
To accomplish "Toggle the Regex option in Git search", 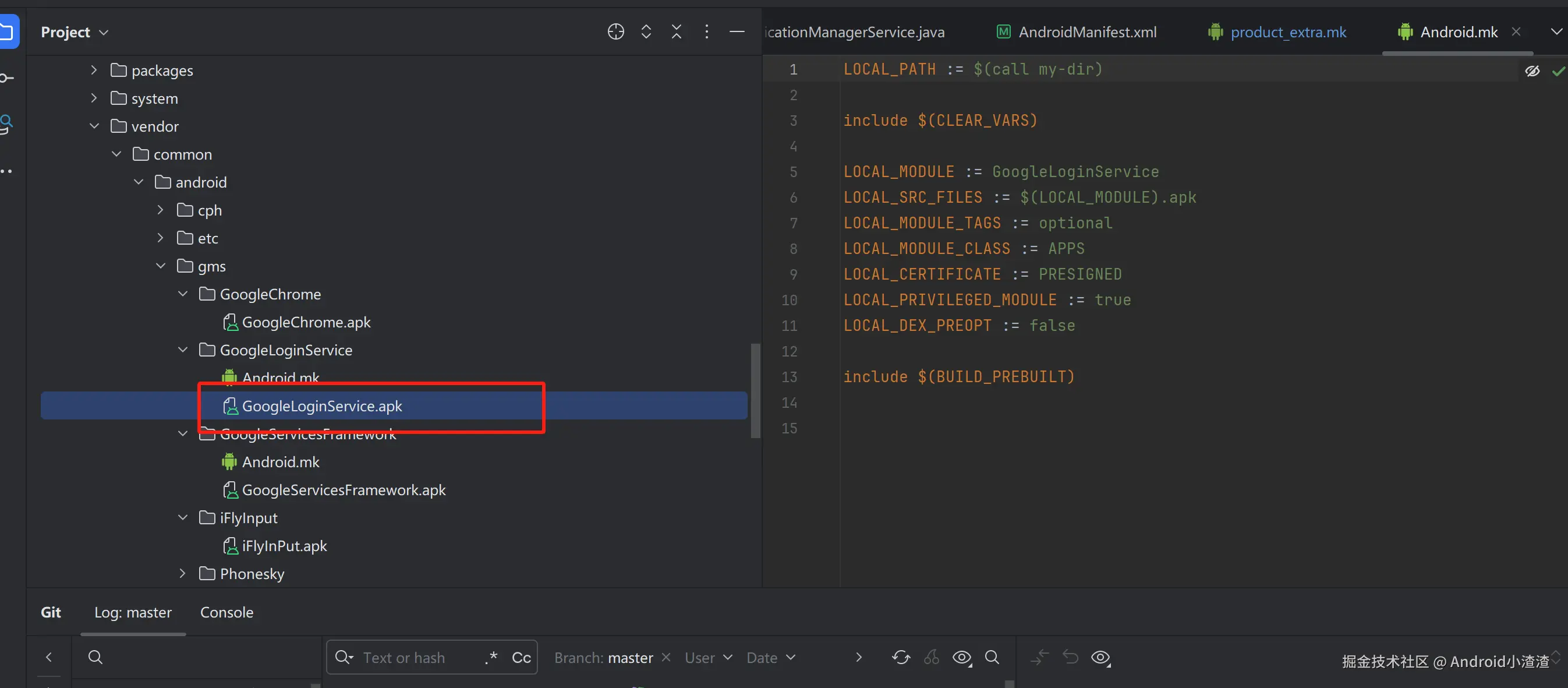I will pyautogui.click(x=492, y=658).
